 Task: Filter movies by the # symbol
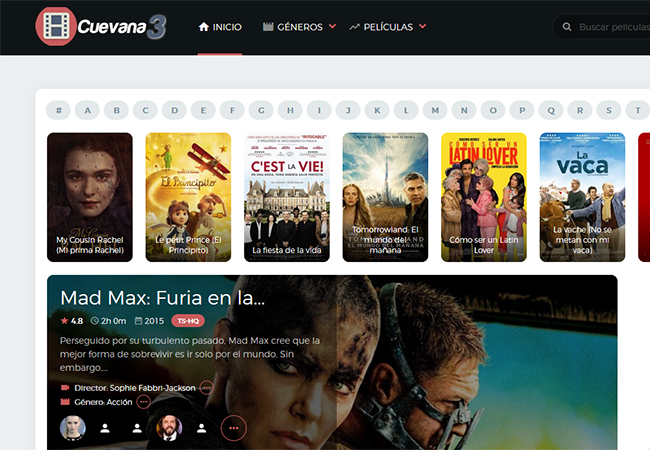(58, 110)
